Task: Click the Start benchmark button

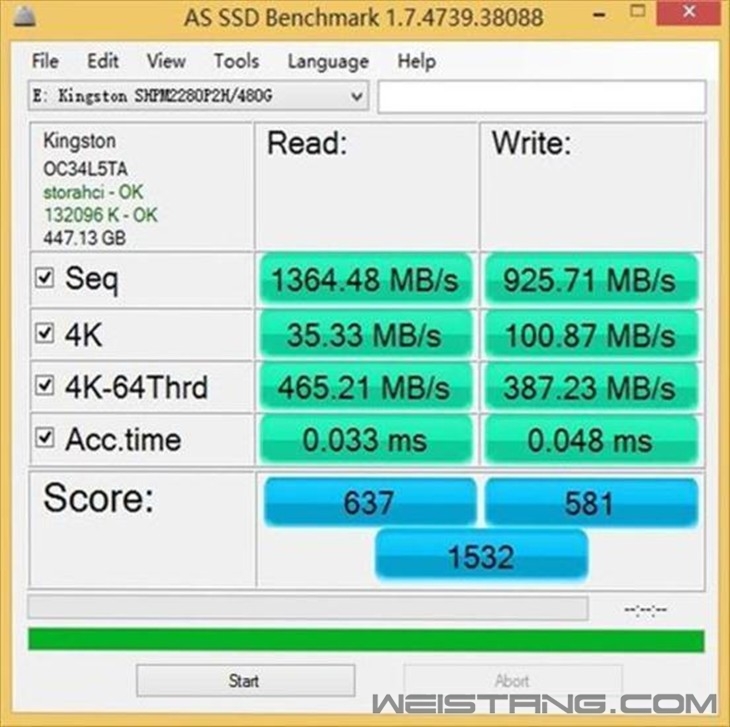Action: [245, 681]
